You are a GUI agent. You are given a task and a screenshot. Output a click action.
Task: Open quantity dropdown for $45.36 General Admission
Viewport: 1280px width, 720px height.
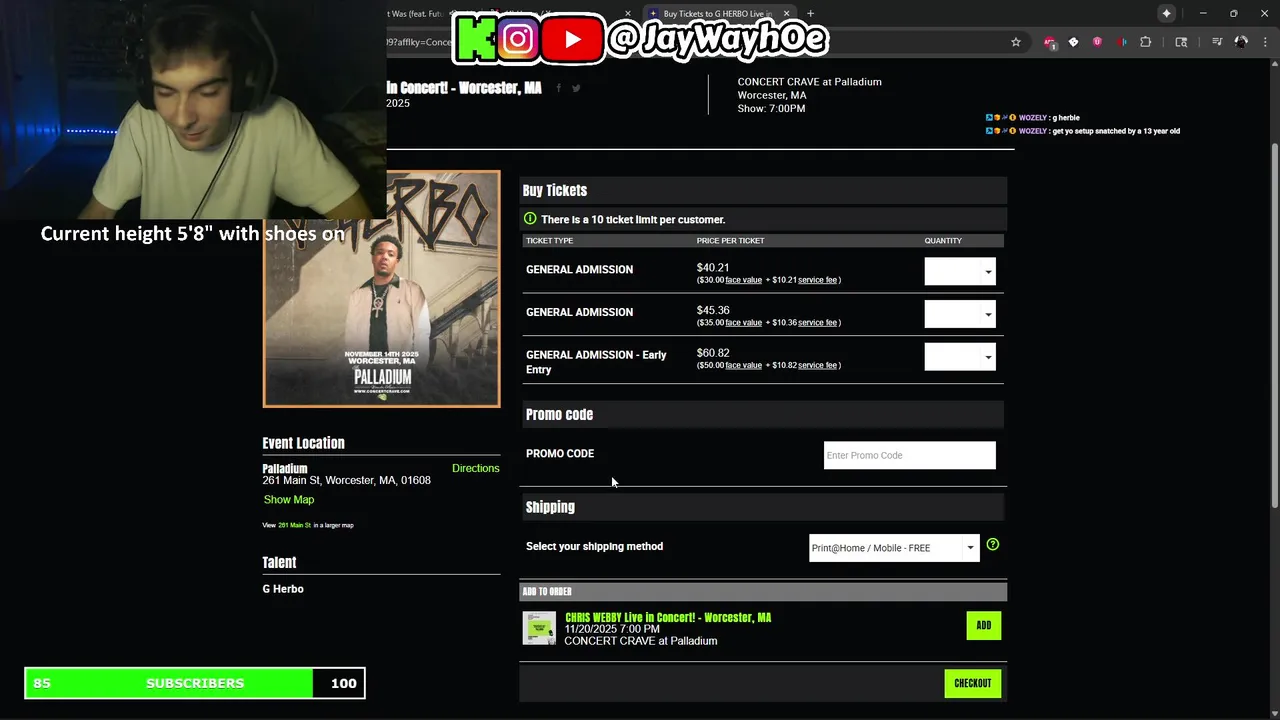pos(960,314)
